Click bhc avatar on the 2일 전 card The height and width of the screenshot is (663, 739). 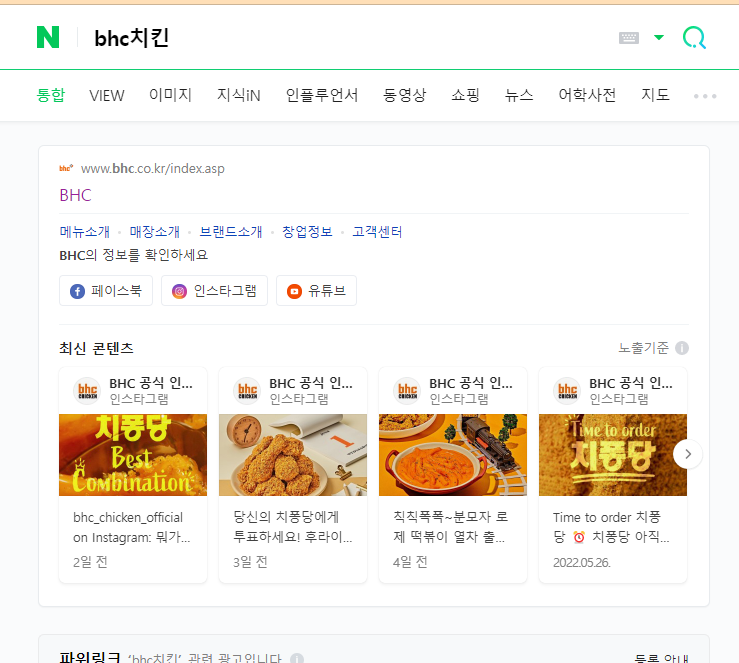pos(88,391)
